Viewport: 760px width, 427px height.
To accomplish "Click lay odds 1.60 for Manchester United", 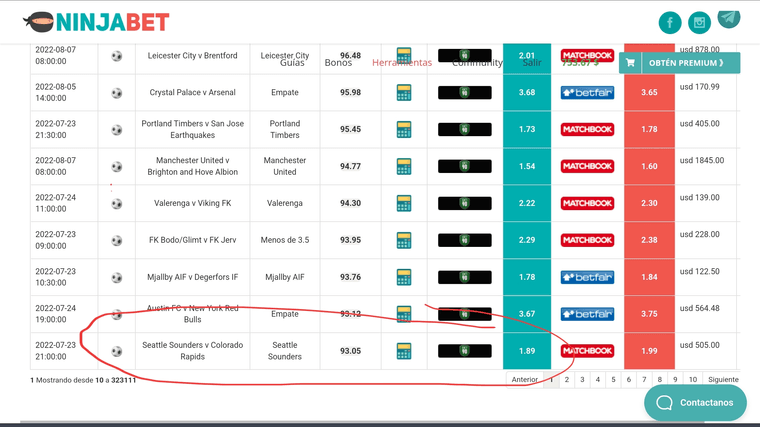I will (649, 166).
